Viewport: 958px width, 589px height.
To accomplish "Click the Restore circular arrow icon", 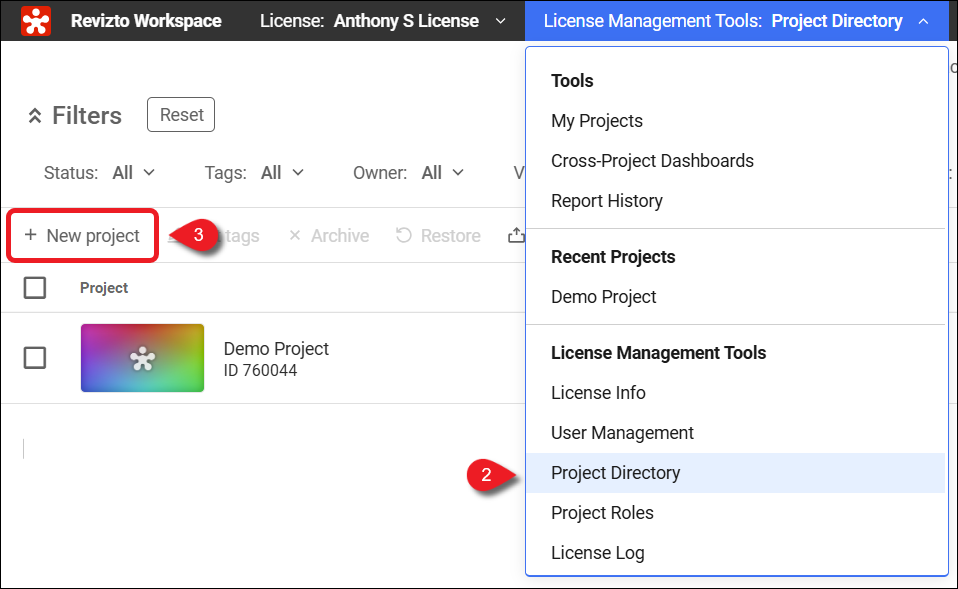I will [x=404, y=236].
